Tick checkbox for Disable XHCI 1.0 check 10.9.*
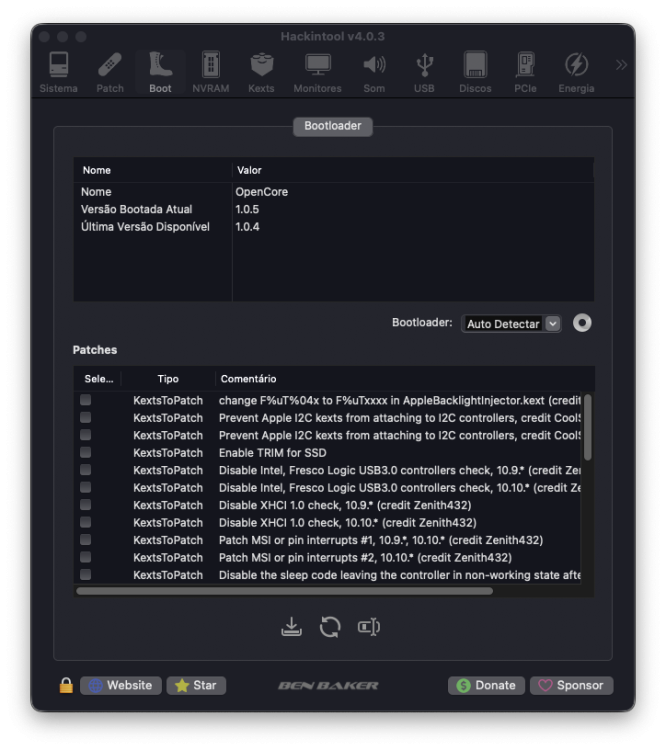 click(x=86, y=505)
